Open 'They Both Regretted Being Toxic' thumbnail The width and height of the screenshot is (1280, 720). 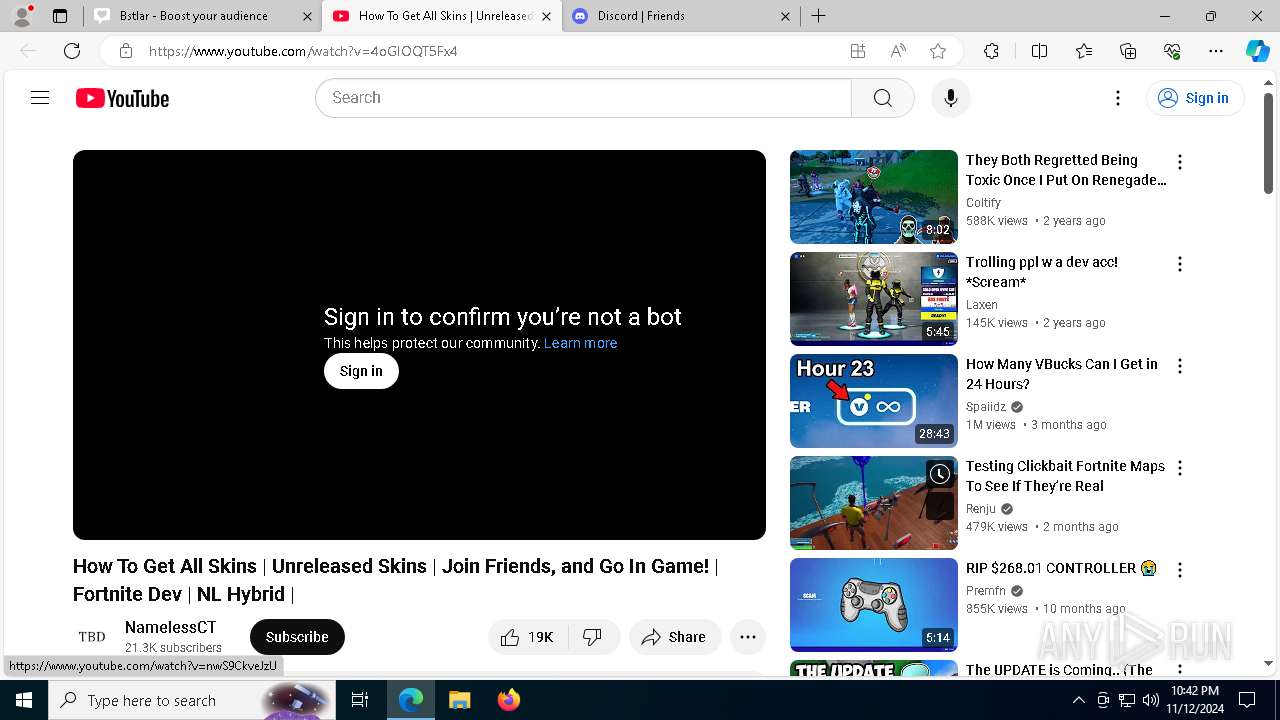874,197
